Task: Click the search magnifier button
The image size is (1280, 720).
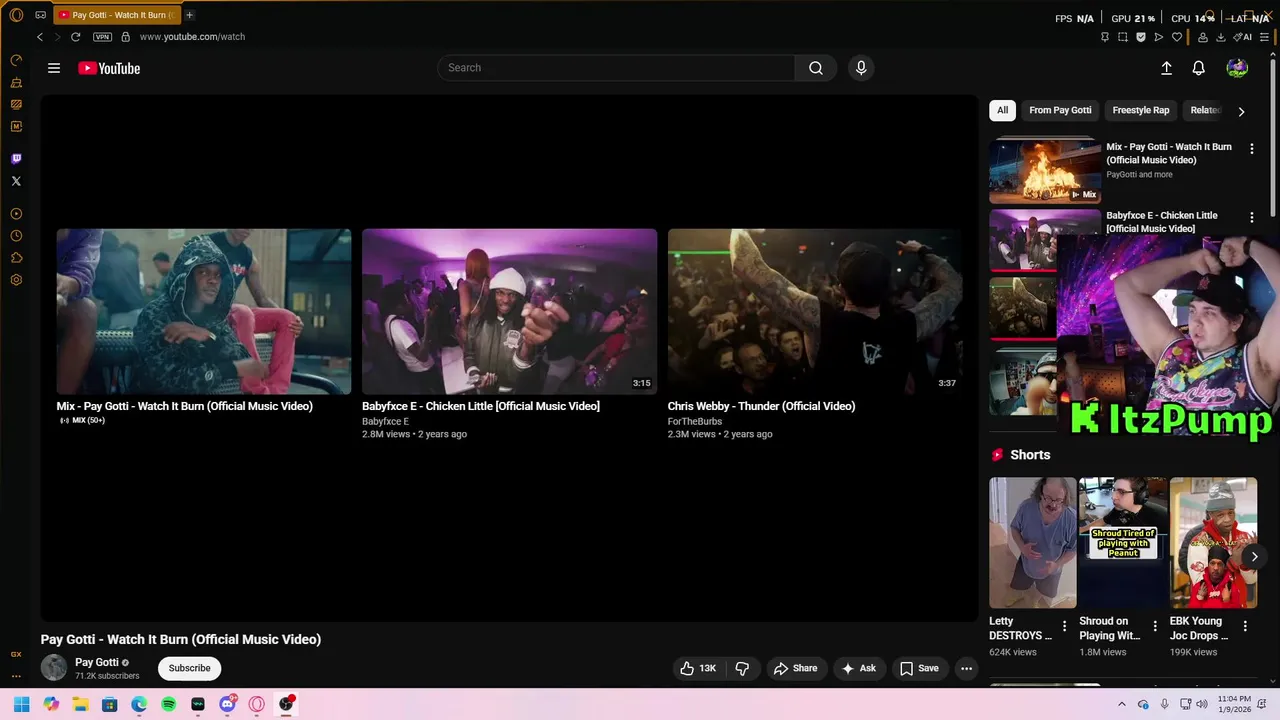Action: tap(816, 68)
